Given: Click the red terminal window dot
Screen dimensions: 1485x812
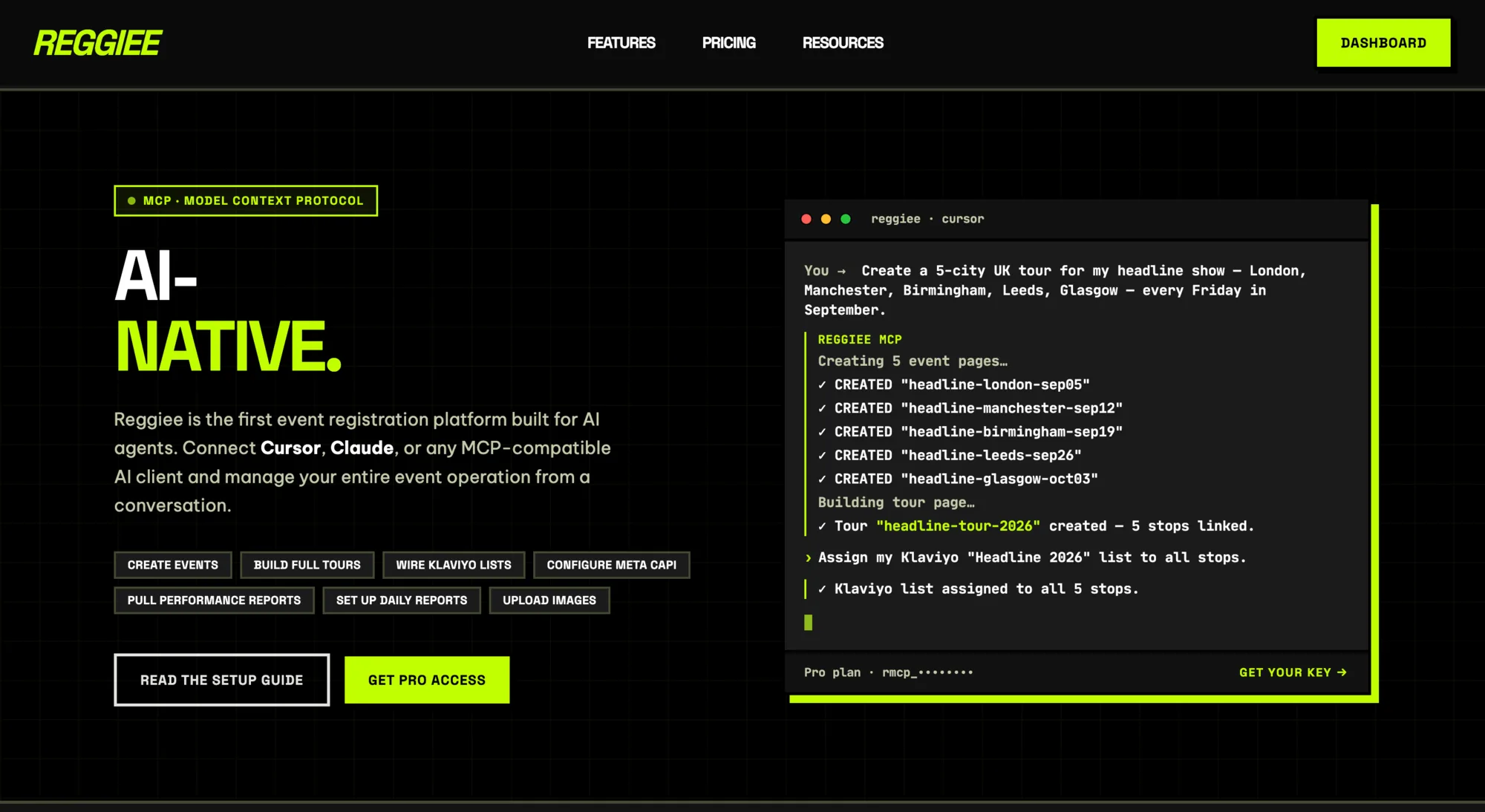Looking at the screenshot, I should (x=806, y=219).
